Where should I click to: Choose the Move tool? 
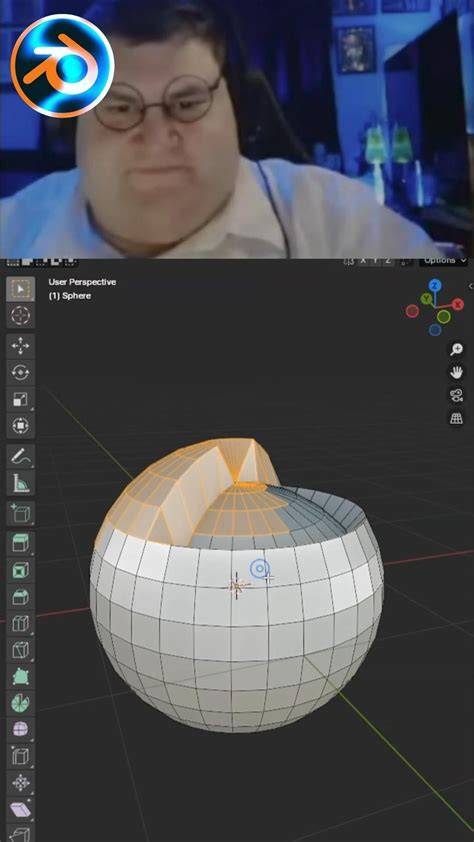20,346
